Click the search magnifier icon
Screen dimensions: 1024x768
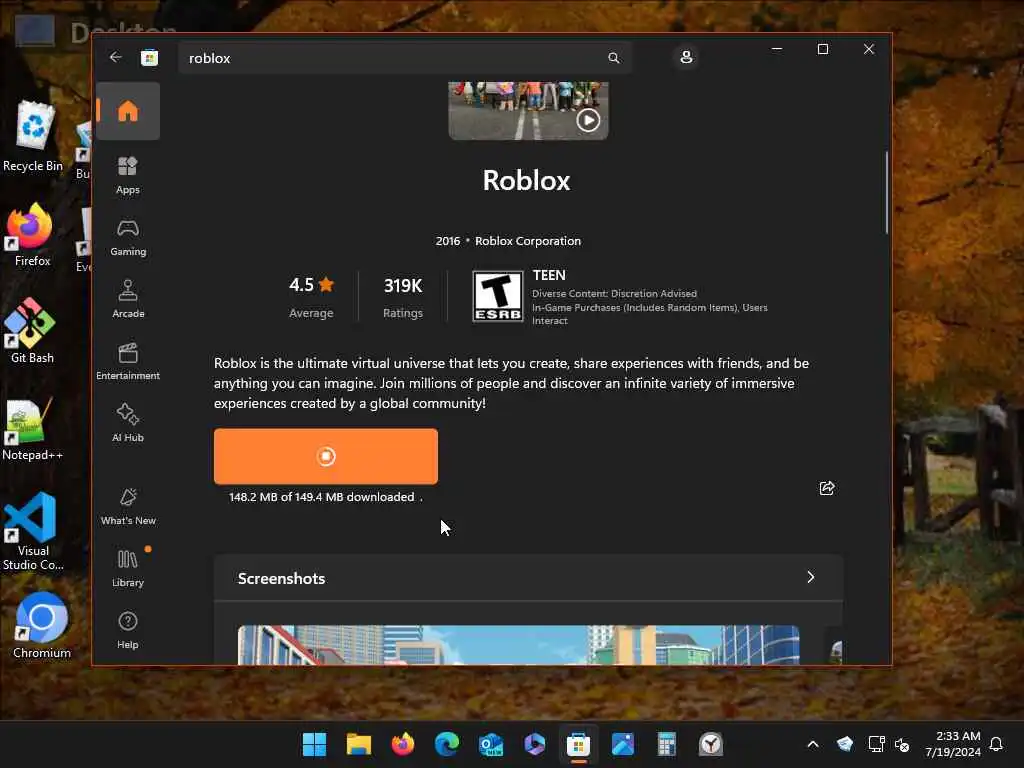point(613,58)
